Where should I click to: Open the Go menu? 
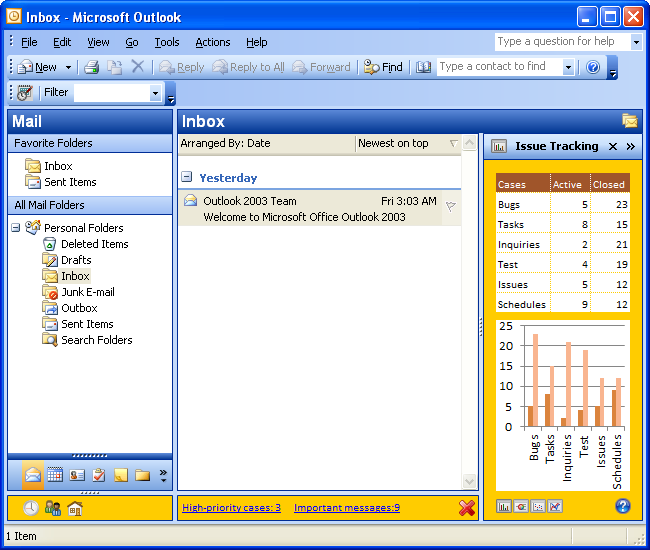tap(132, 42)
